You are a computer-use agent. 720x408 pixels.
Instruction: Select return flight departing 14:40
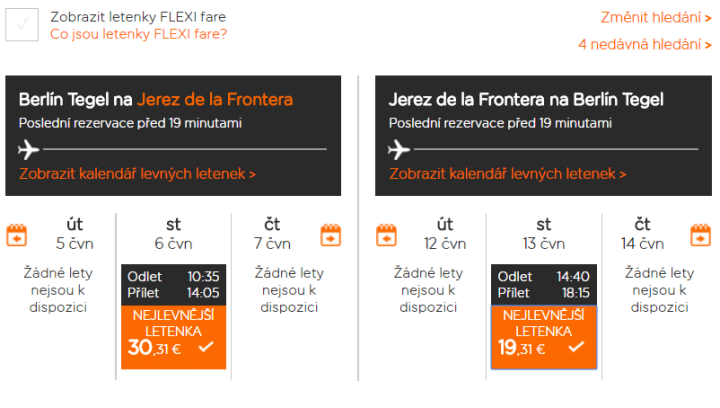point(544,284)
